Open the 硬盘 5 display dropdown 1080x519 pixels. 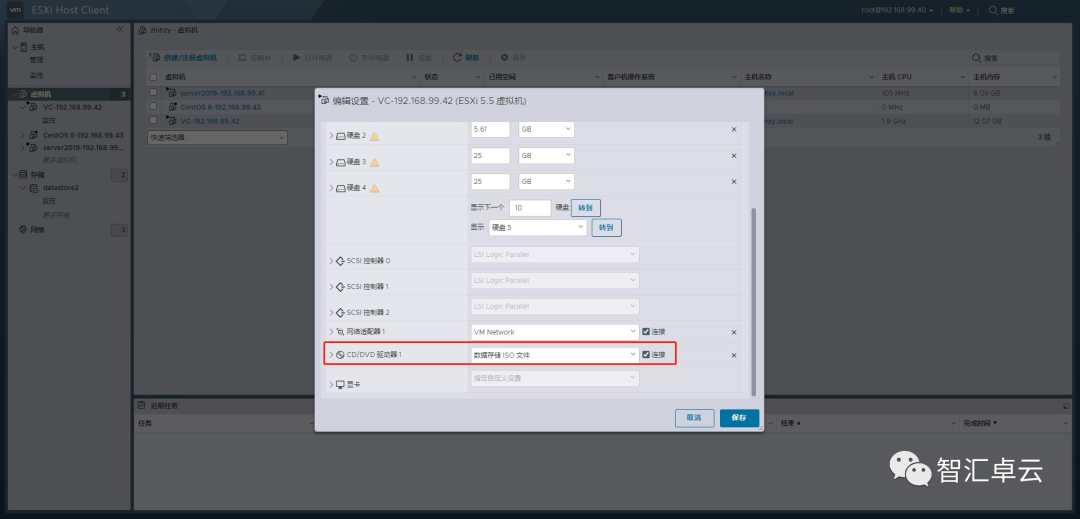(x=537, y=227)
